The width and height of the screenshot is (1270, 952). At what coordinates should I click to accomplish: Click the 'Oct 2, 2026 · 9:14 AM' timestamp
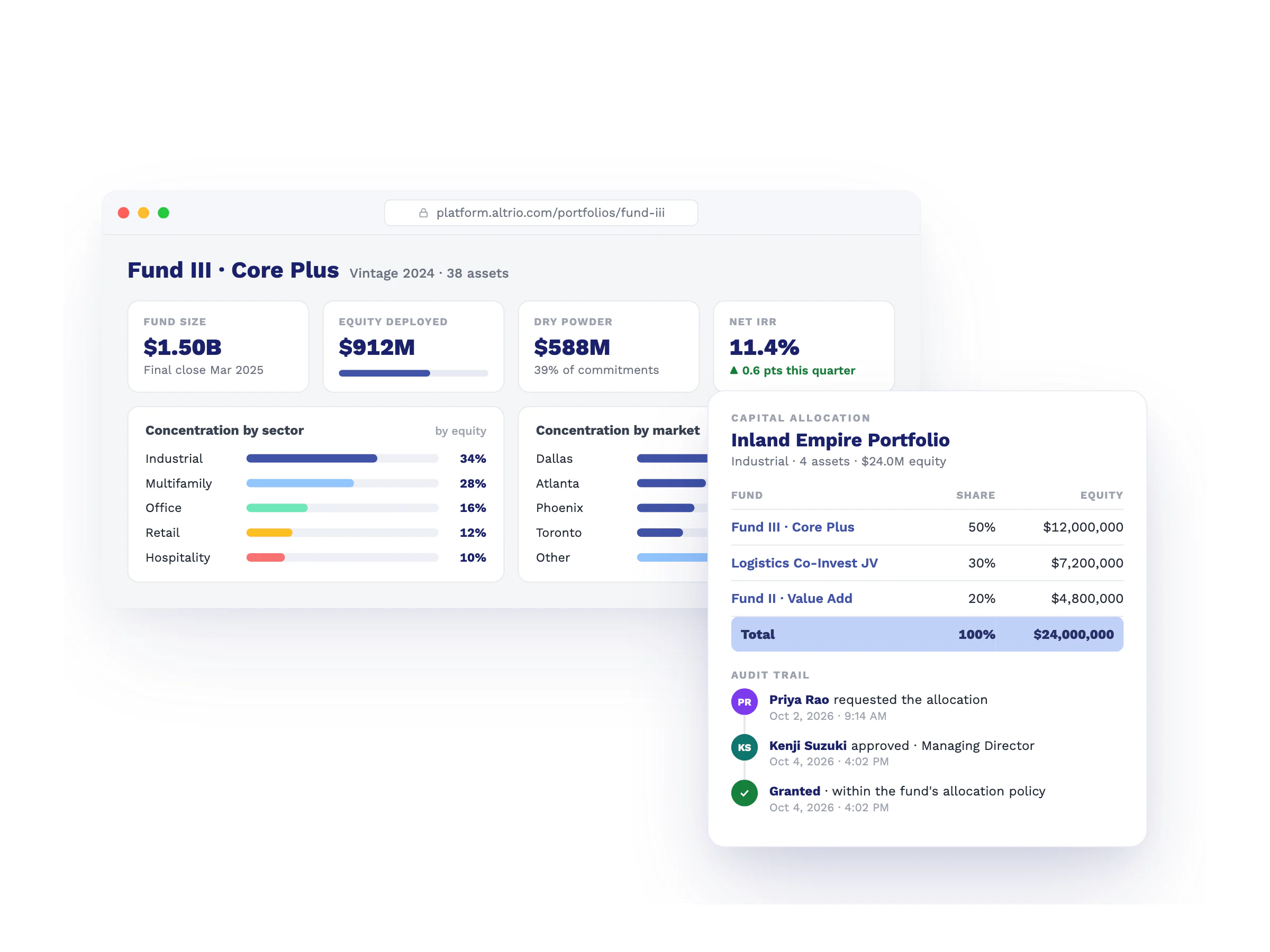tap(827, 716)
